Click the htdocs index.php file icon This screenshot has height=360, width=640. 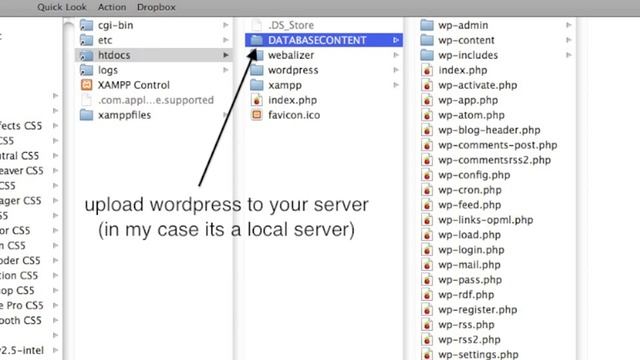coord(256,100)
